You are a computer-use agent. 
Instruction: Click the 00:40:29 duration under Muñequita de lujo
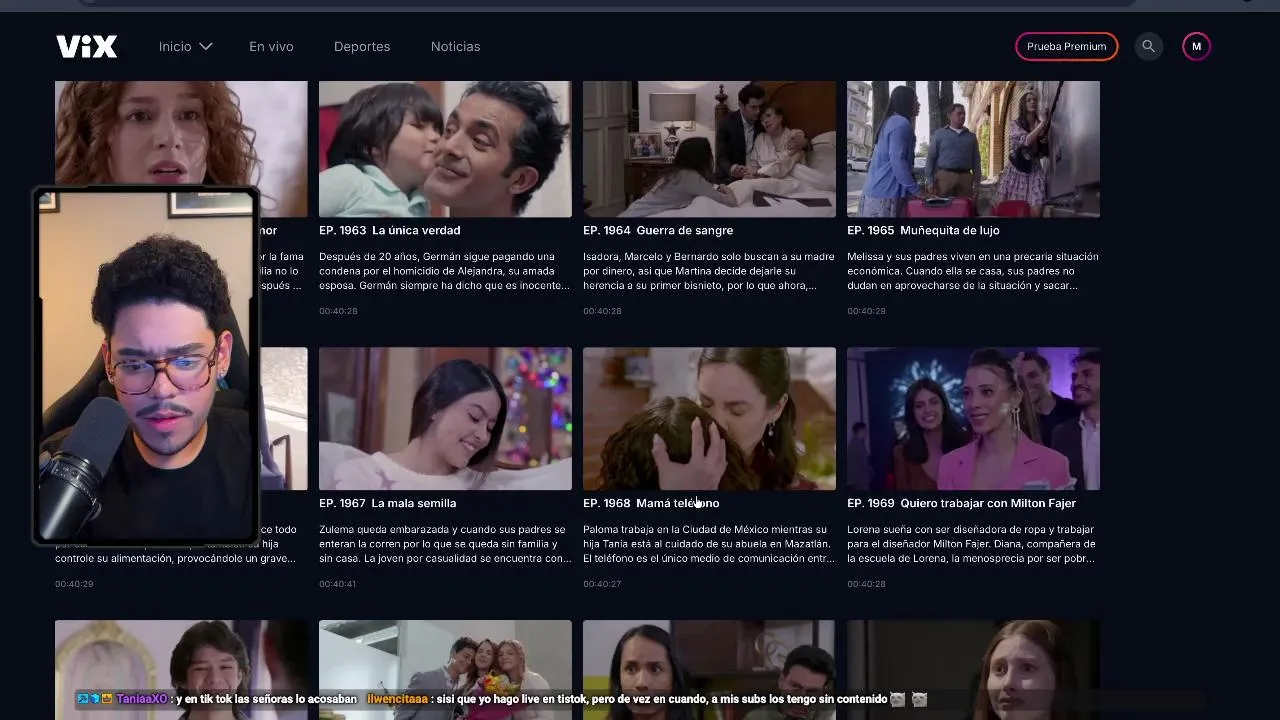866,311
